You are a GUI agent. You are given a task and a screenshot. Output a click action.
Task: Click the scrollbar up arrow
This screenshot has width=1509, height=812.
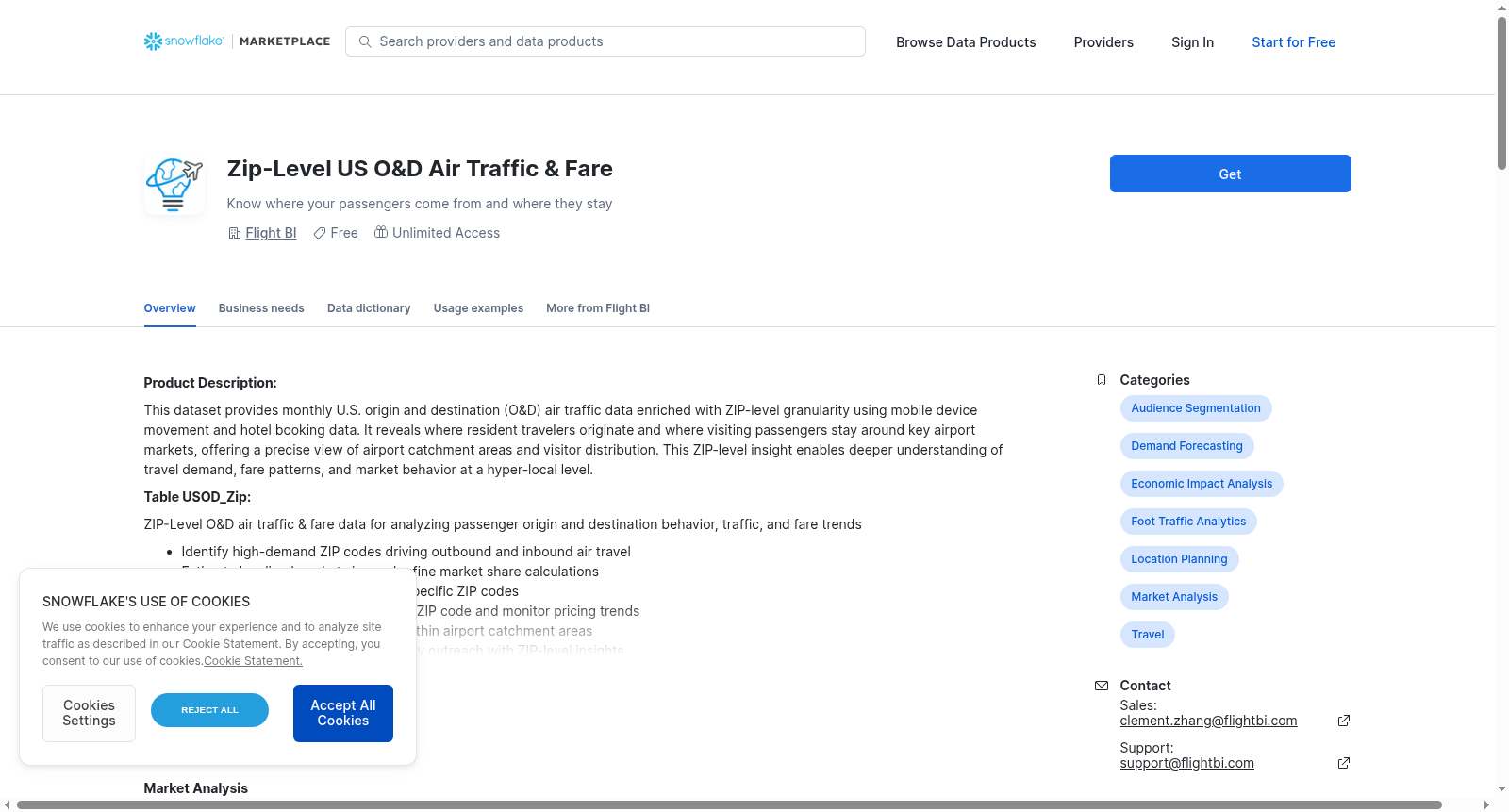[1501, 8]
